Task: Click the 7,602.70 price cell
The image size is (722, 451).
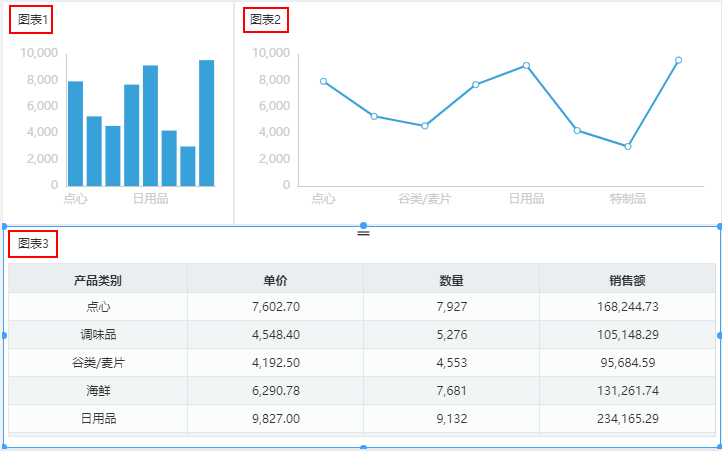Action: (x=275, y=307)
